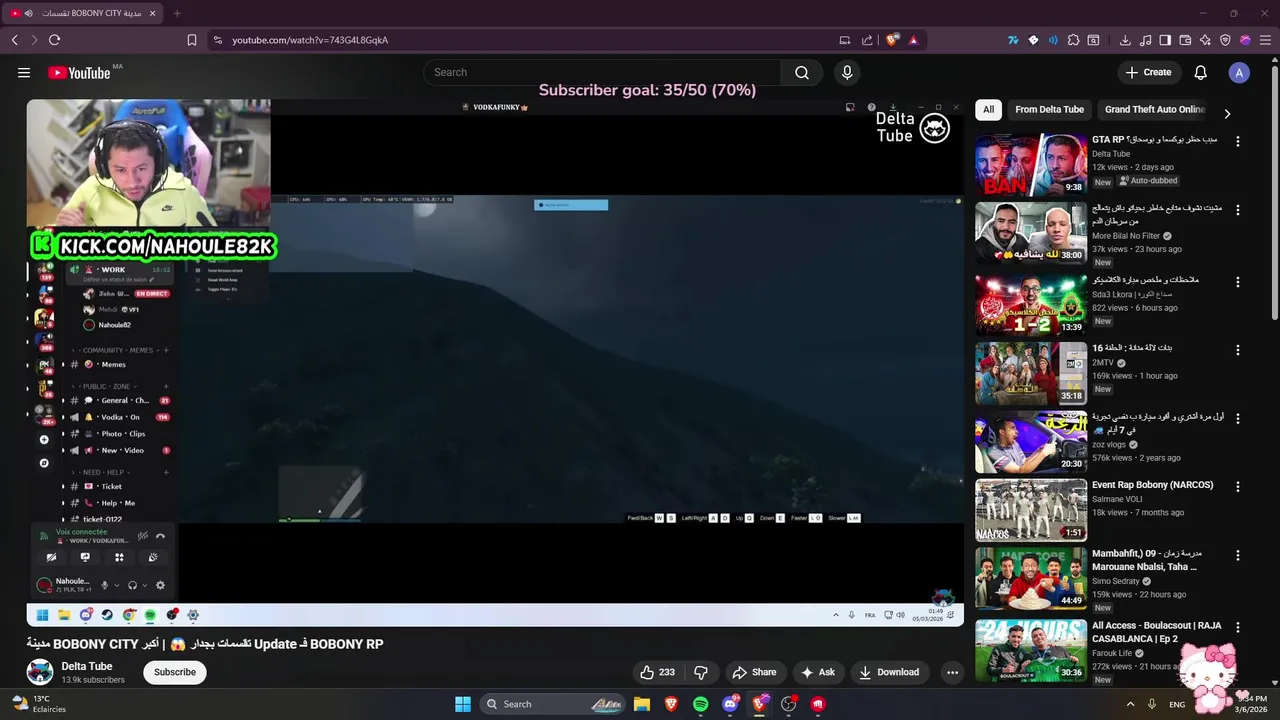Screen dimensions: 1280x720
Task: Click the address bar URL
Action: [x=310, y=40]
